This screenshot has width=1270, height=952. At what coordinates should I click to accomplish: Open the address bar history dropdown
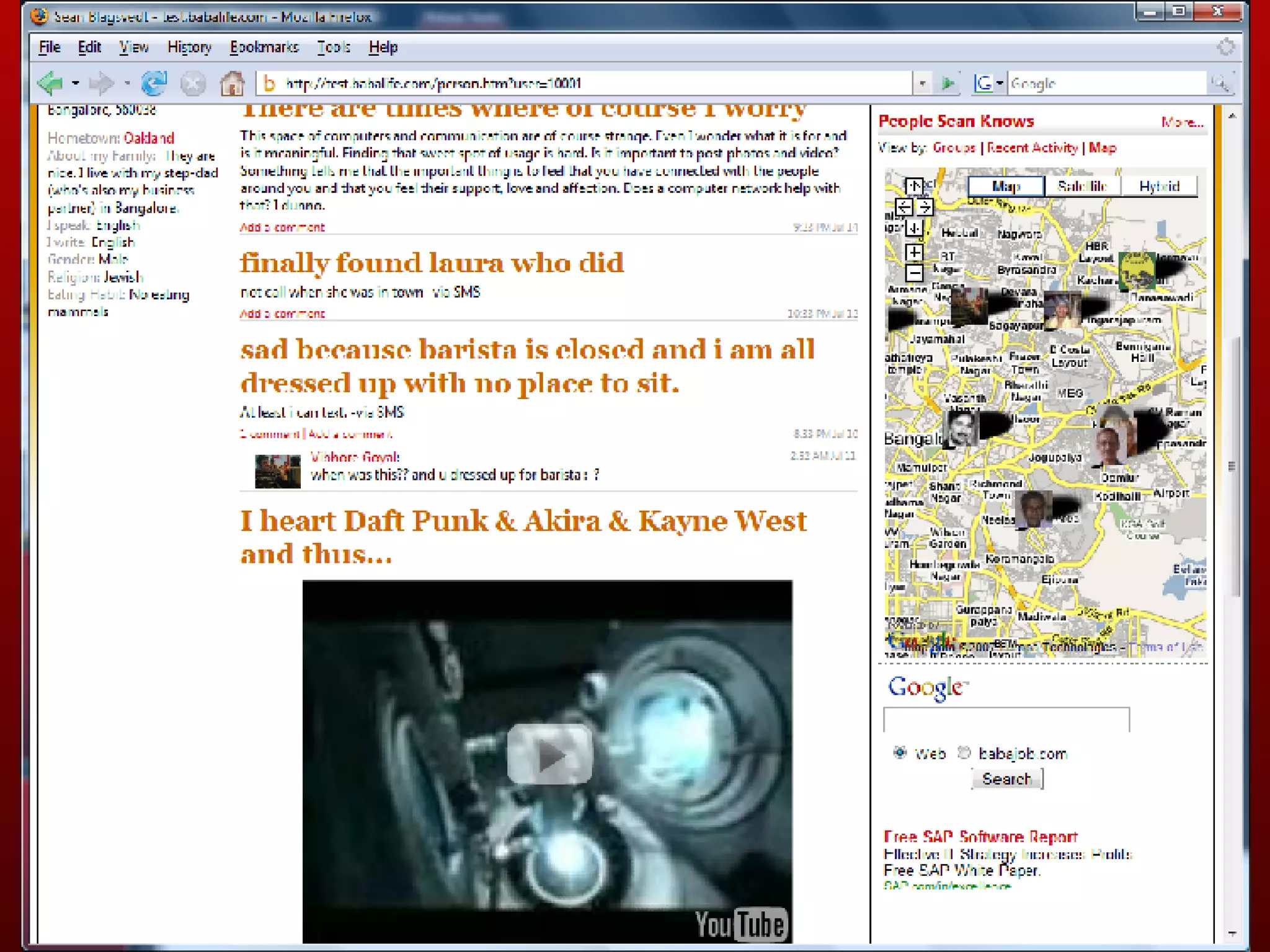[x=922, y=83]
